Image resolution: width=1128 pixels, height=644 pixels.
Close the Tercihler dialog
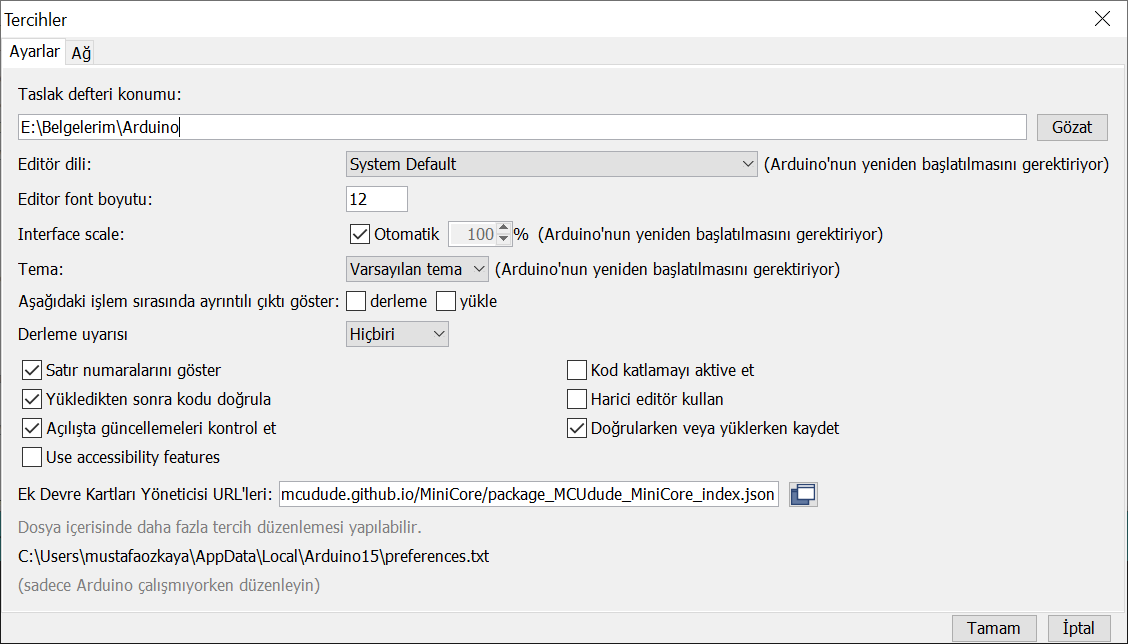(1102, 19)
